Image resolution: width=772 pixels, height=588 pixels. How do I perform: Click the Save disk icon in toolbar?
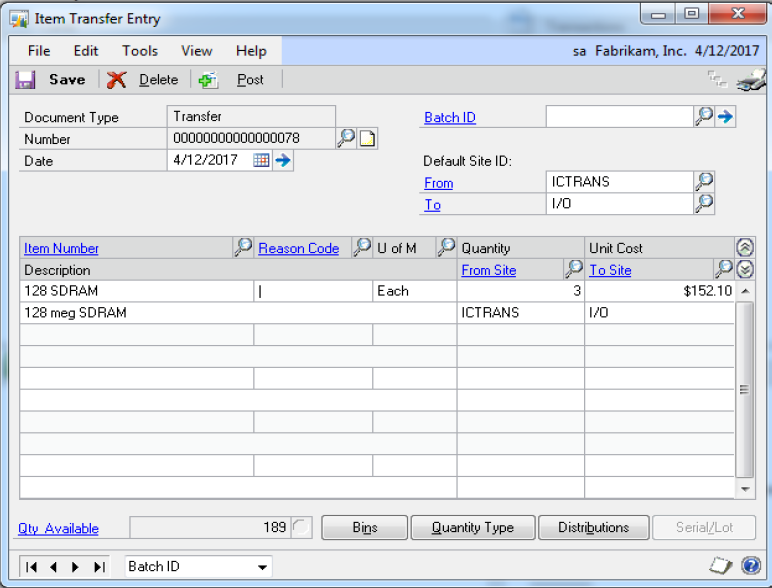26,80
